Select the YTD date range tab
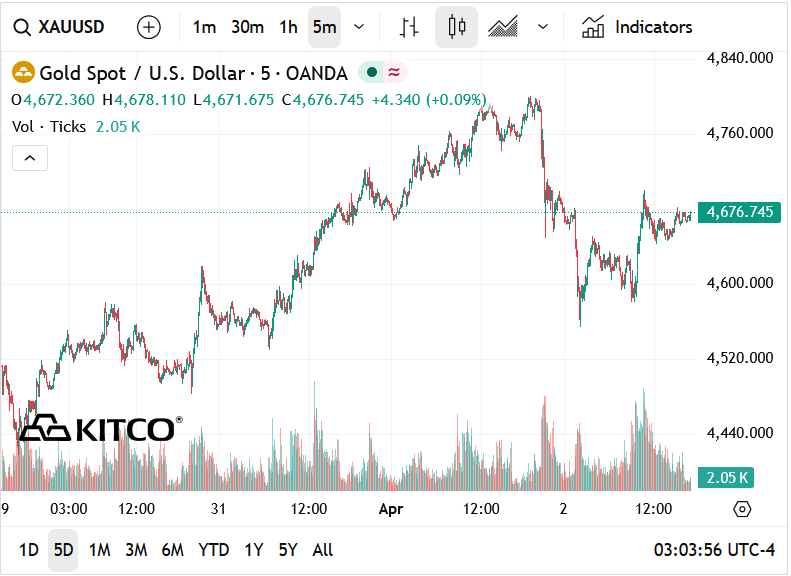791x576 pixels. click(x=213, y=550)
